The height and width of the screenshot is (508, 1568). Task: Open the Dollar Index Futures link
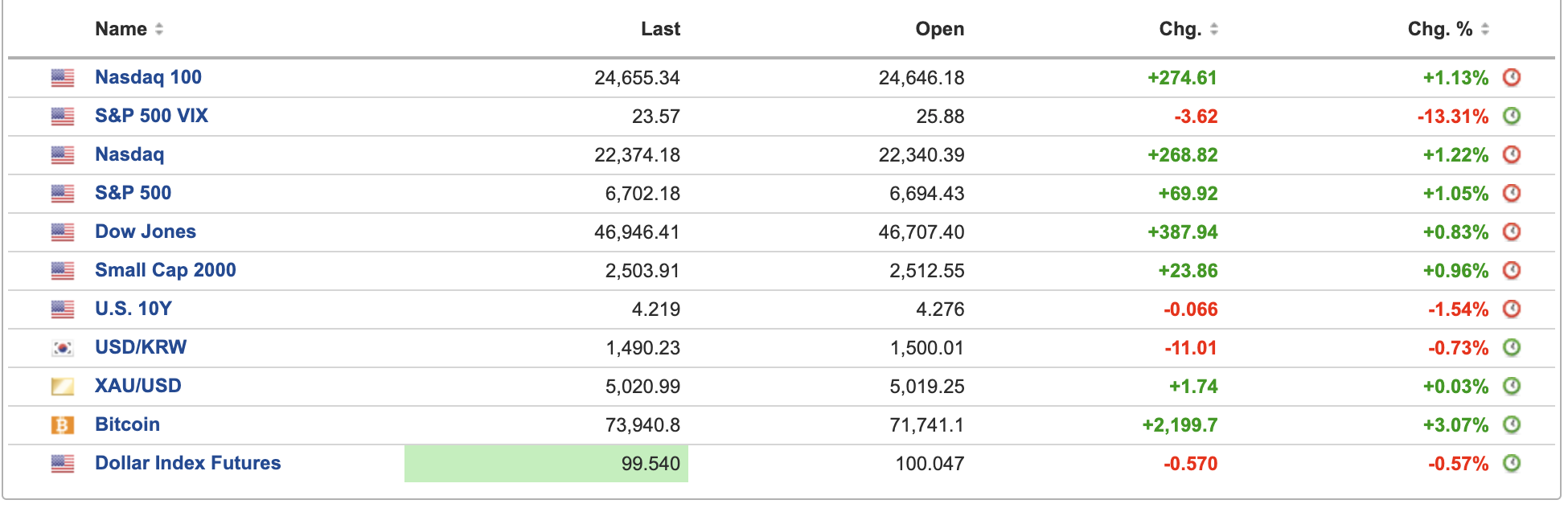click(187, 463)
